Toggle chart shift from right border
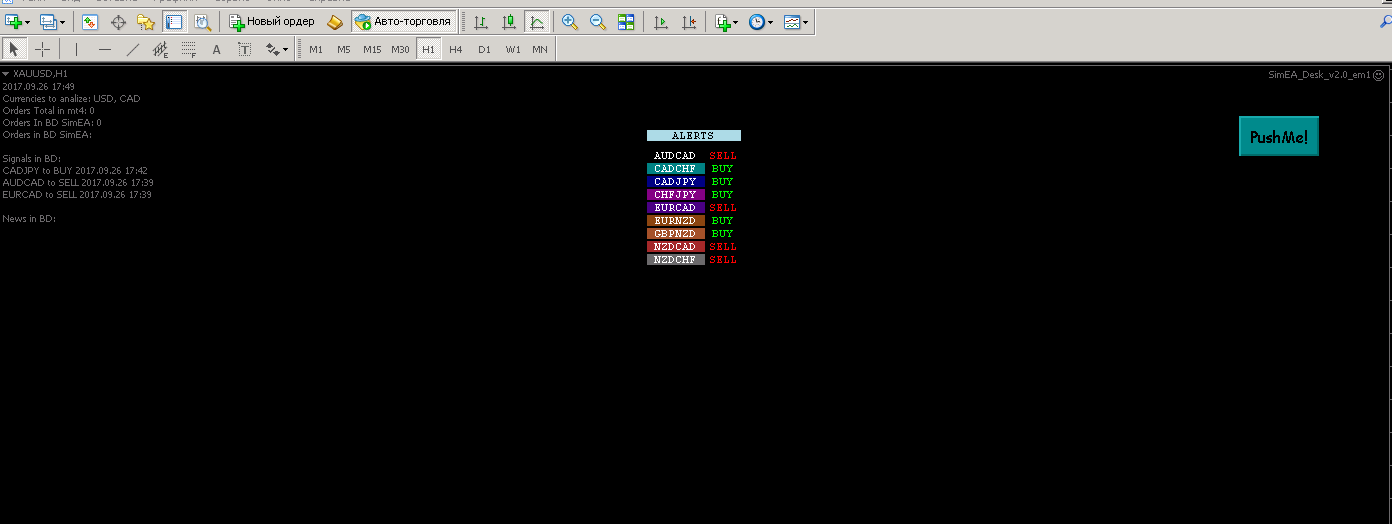The image size is (1392, 524). pos(689,21)
